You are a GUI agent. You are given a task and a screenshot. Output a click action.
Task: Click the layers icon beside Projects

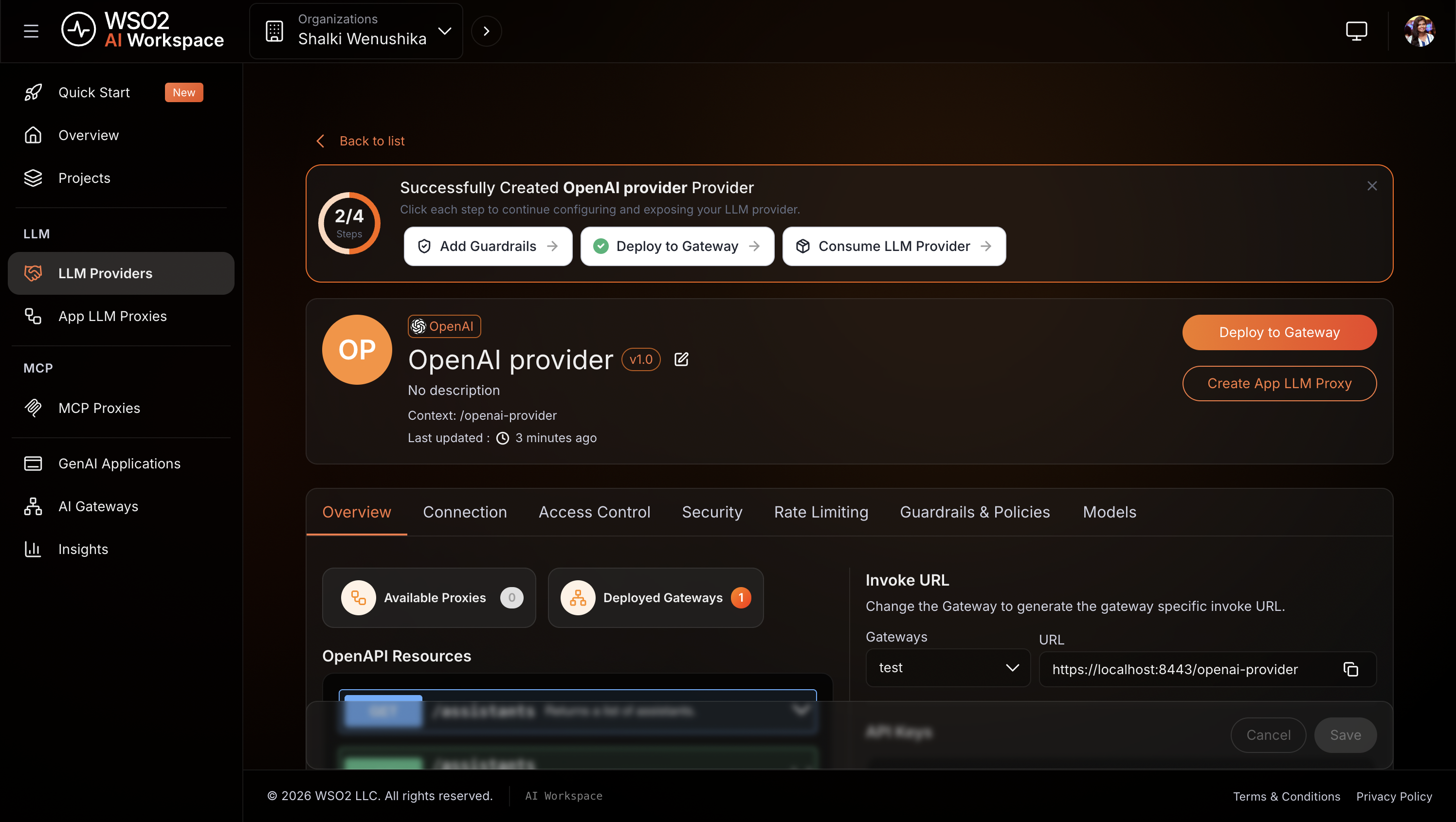tap(33, 178)
